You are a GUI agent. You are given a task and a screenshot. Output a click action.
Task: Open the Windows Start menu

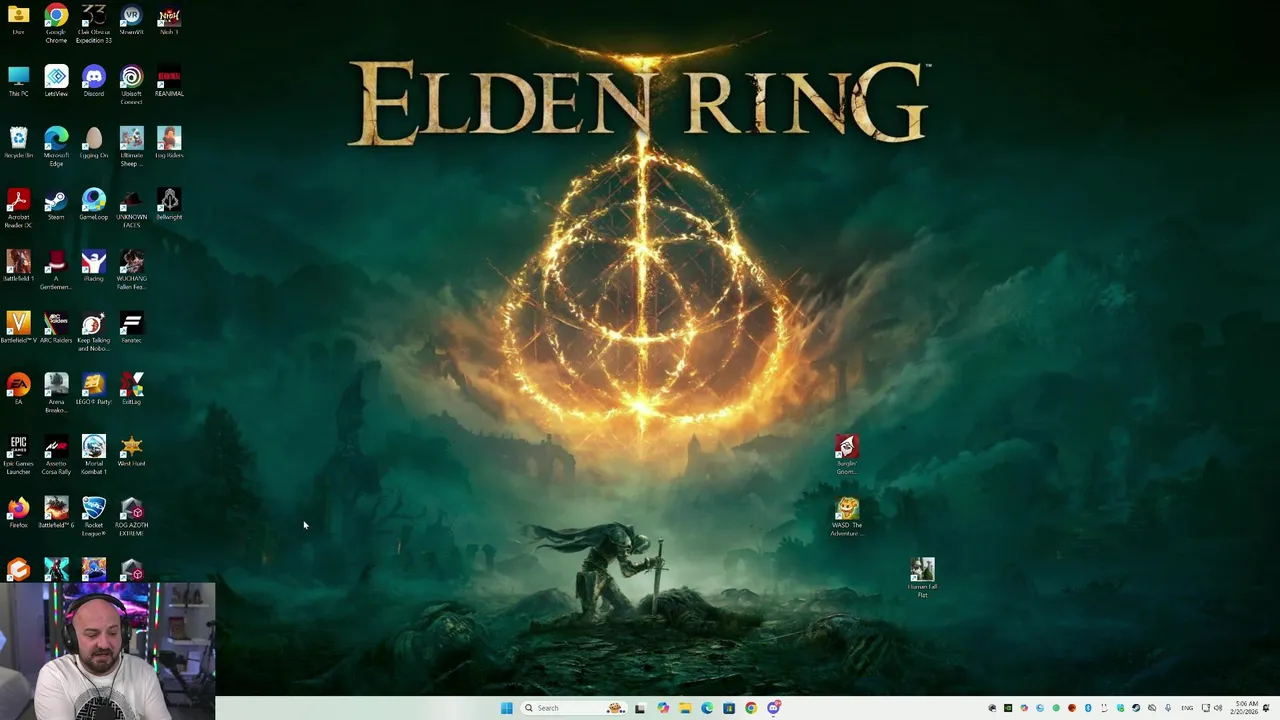507,708
